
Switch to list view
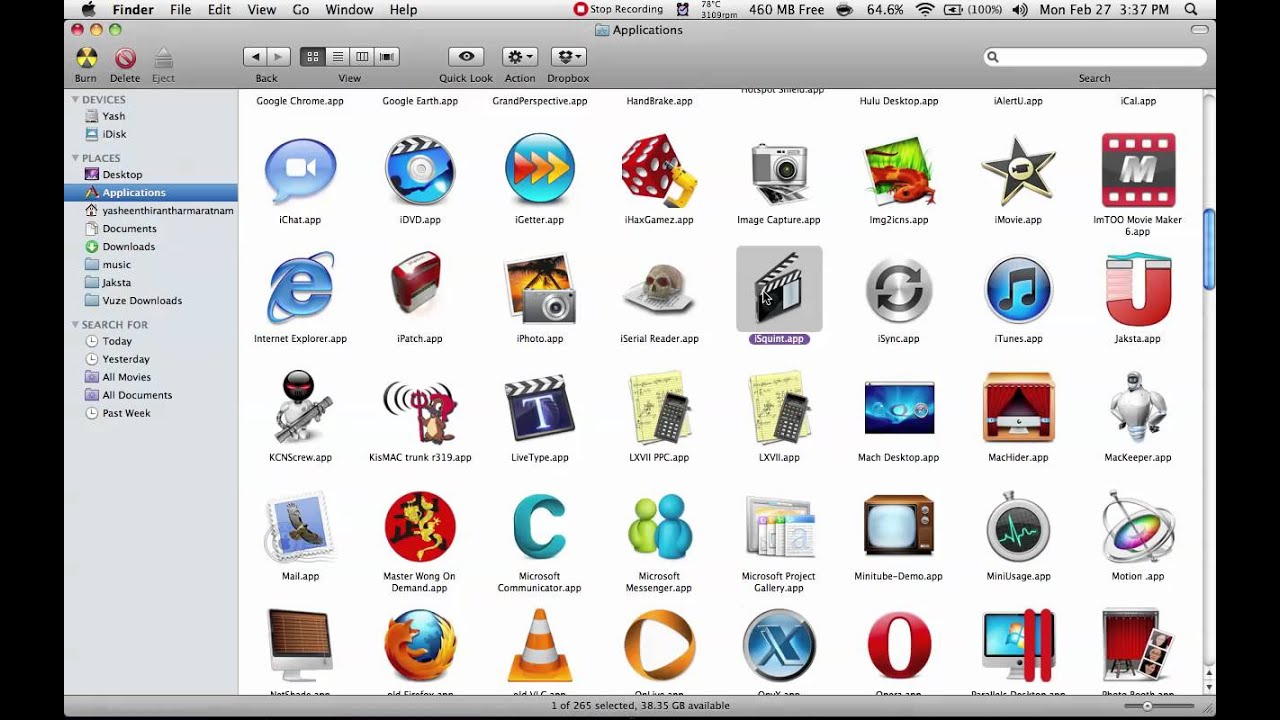pyautogui.click(x=338, y=57)
